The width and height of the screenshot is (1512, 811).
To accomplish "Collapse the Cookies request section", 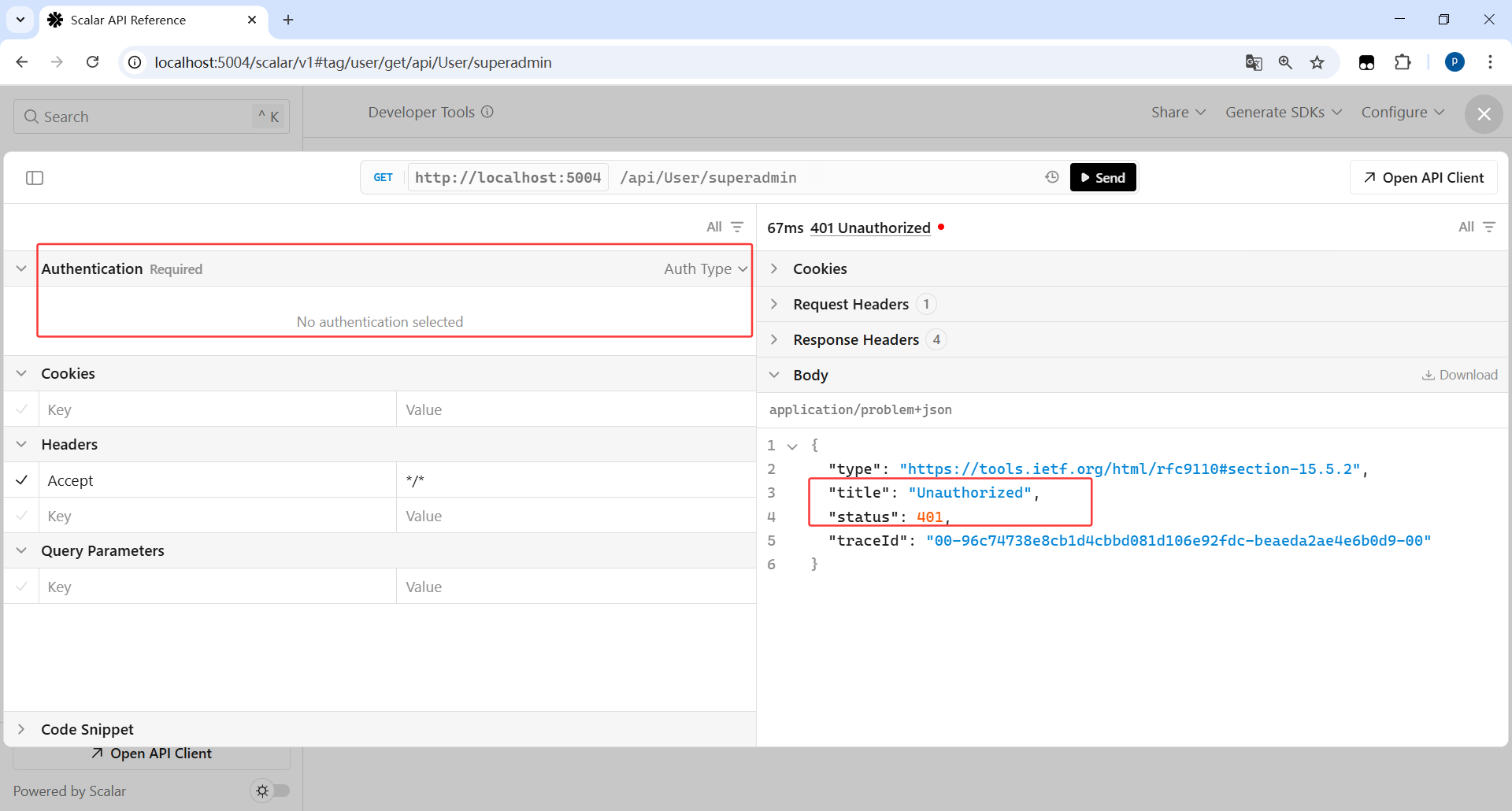I will (21, 373).
